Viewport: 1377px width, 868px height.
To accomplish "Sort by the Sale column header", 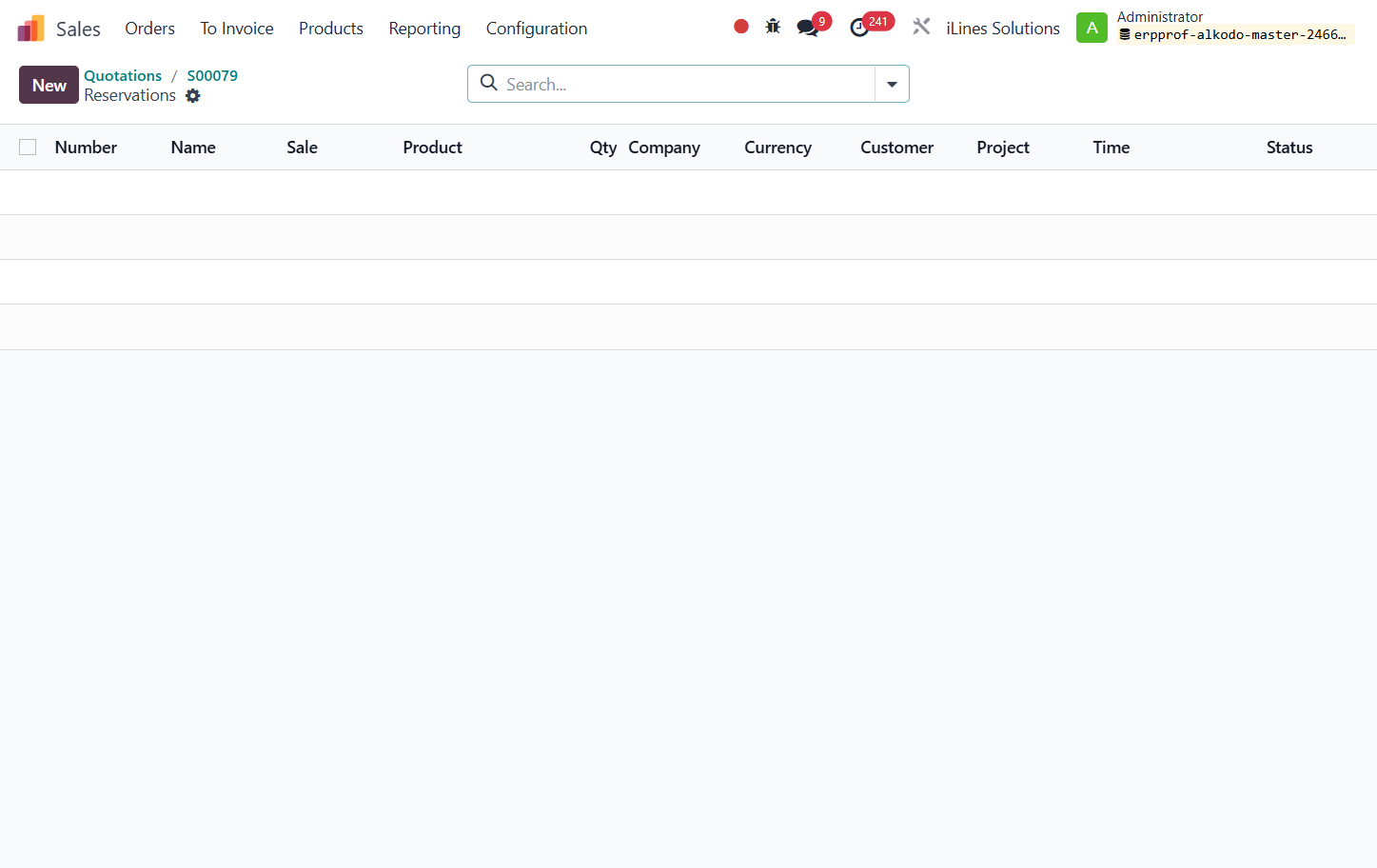I will [302, 148].
